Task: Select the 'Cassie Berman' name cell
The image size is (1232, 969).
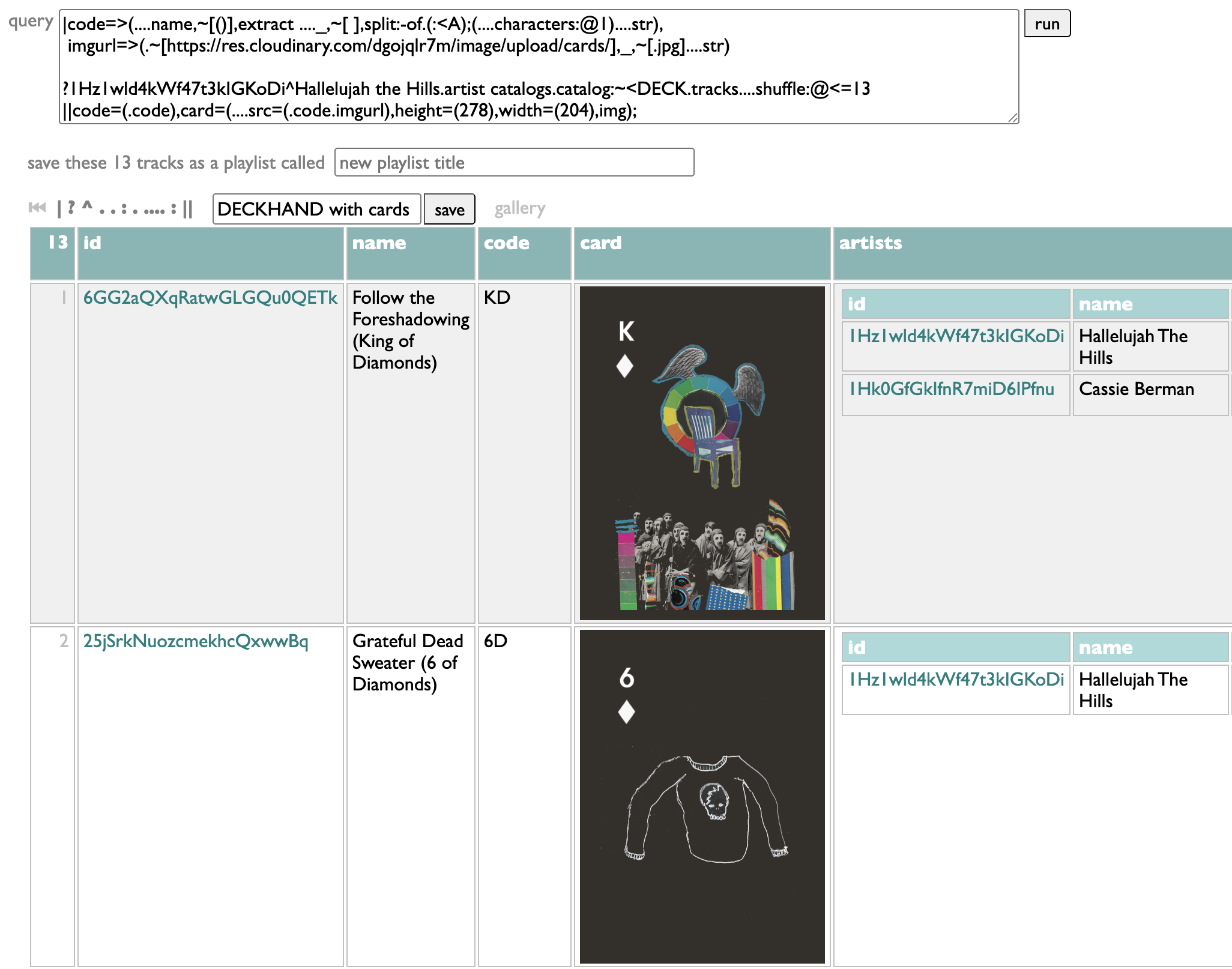Action: tap(1150, 394)
